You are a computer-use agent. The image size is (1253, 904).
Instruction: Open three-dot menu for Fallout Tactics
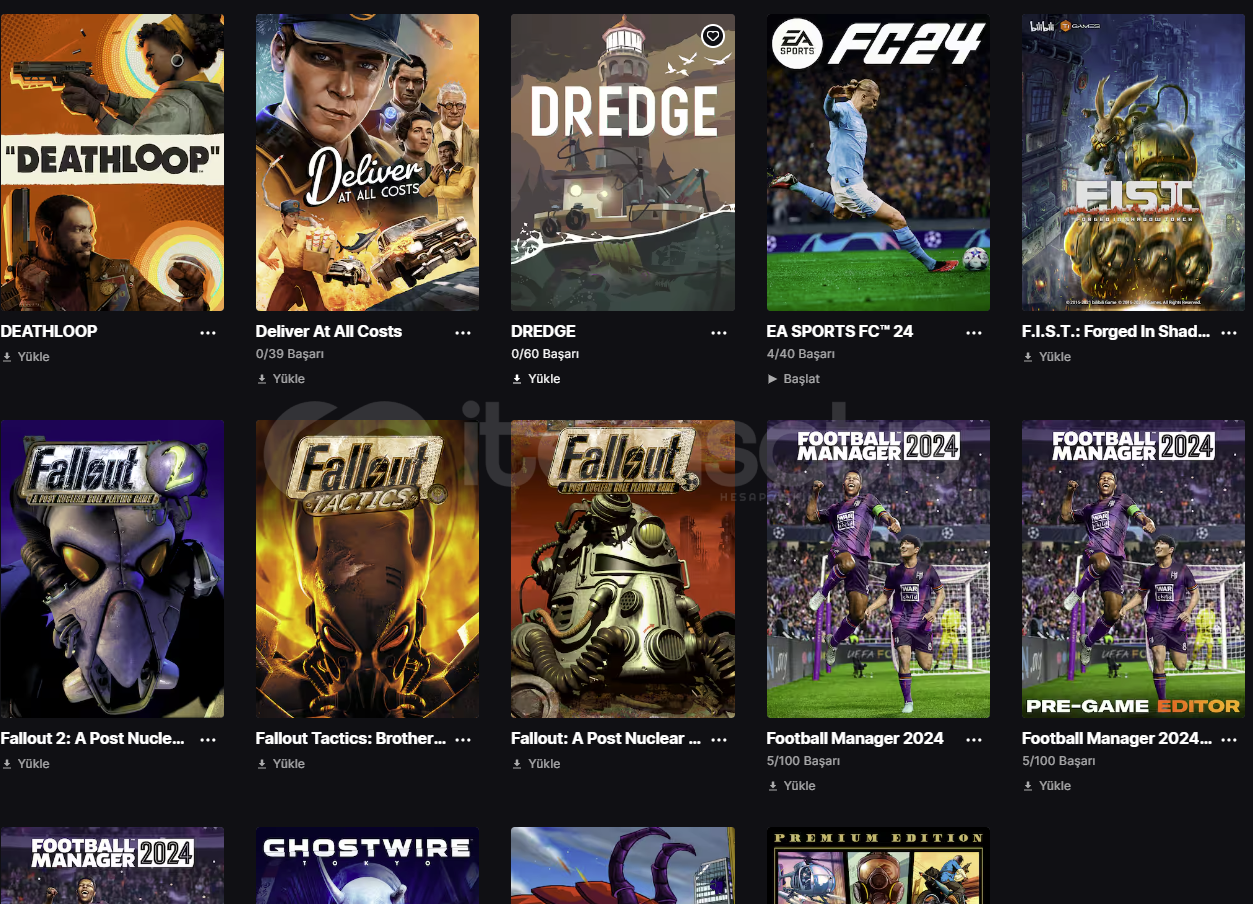point(463,739)
